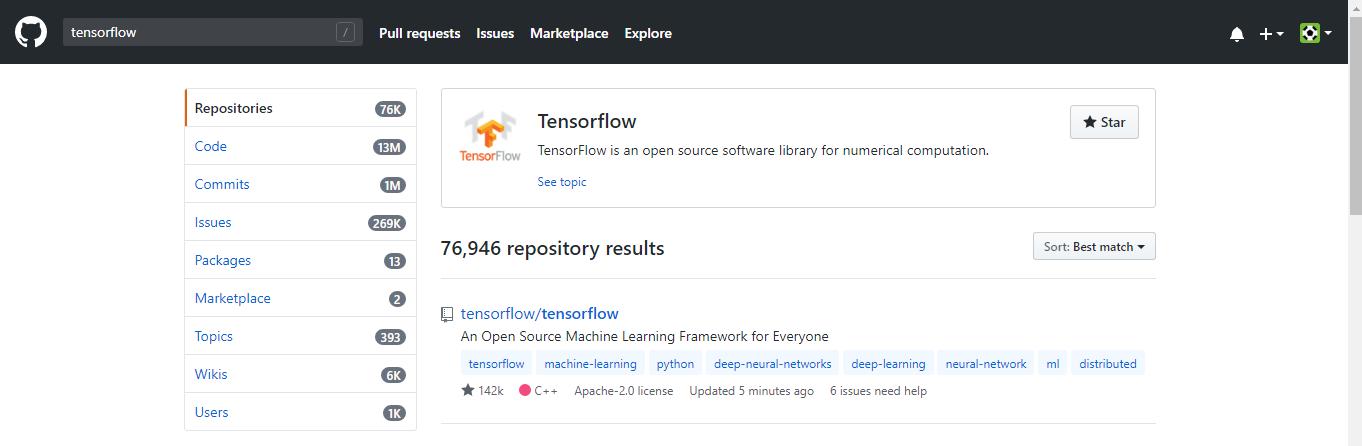The width and height of the screenshot is (1362, 446).
Task: Show Commits search results
Action: [300, 184]
